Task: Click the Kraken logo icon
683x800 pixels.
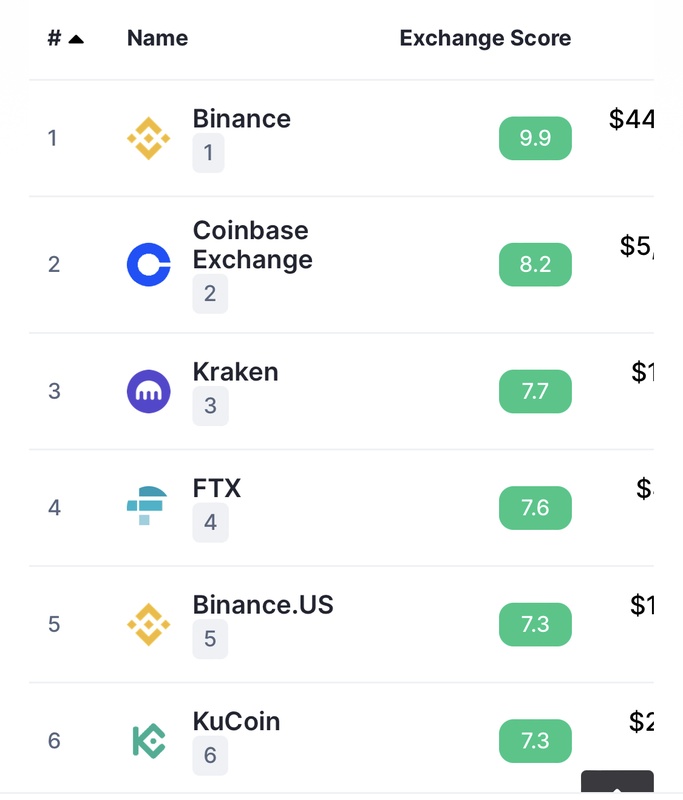Action: click(x=149, y=391)
